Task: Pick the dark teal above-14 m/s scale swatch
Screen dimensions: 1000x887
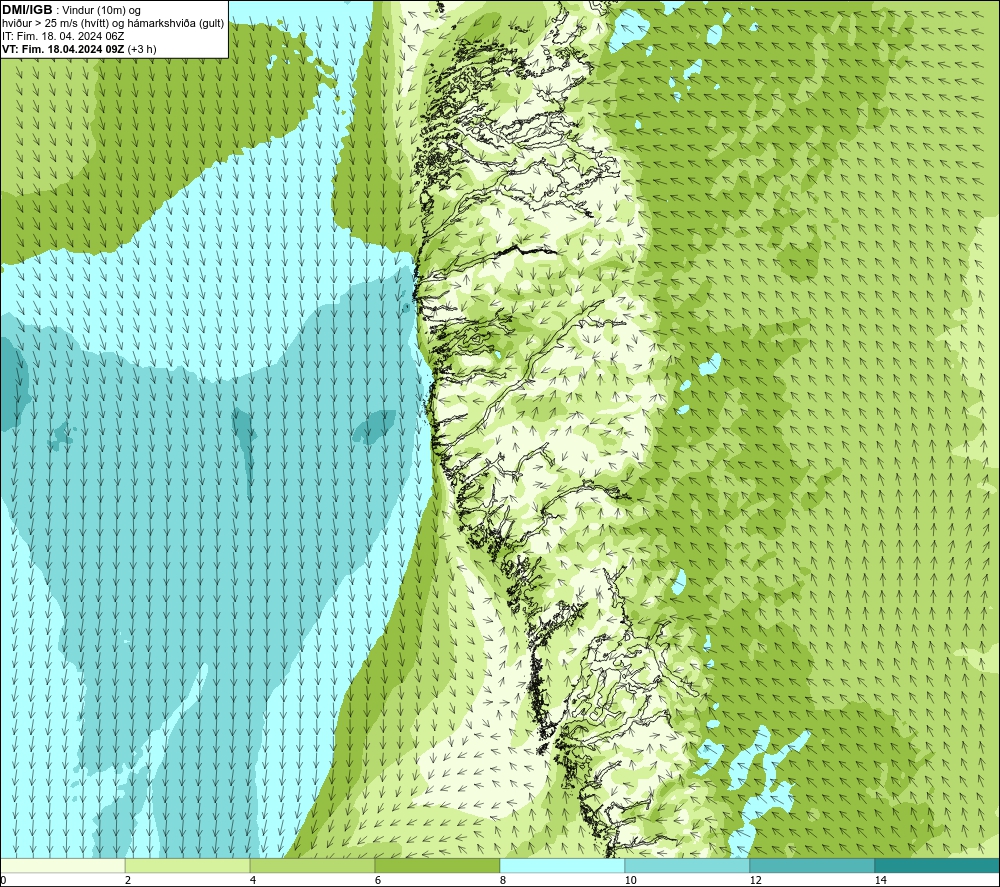Action: tap(938, 866)
